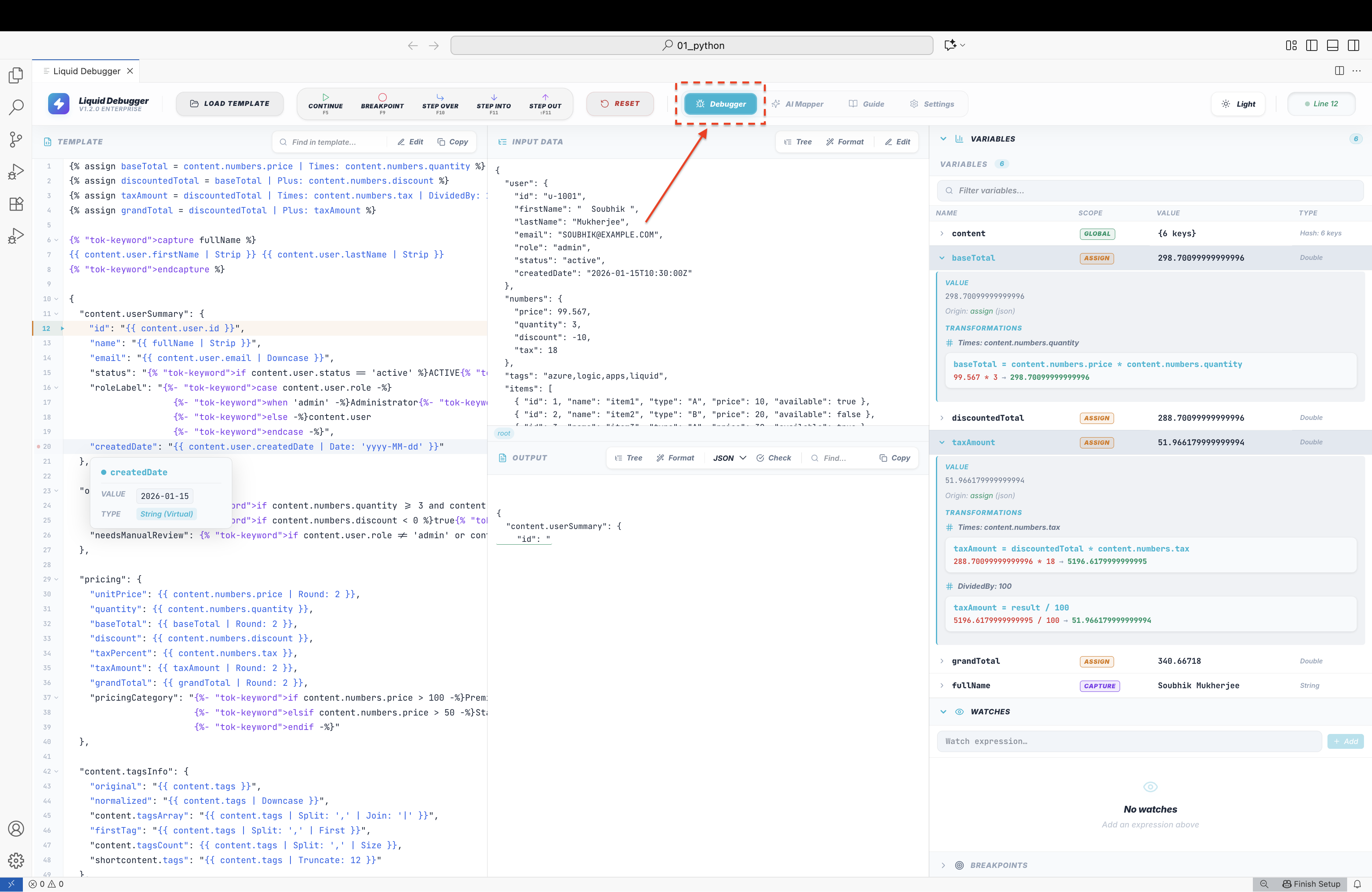Click the Breakpoint toolbar button

click(382, 104)
